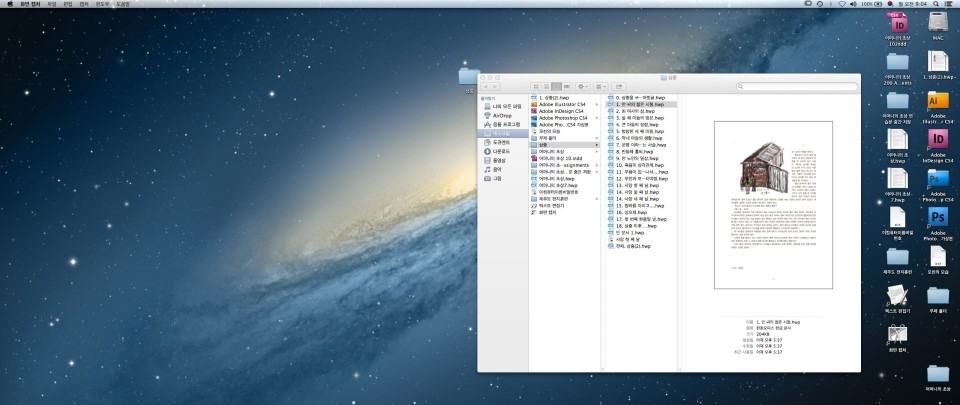Screen dimensions: 960x405
Task: Click the Finder forward navigation arrow
Action: (495, 86)
